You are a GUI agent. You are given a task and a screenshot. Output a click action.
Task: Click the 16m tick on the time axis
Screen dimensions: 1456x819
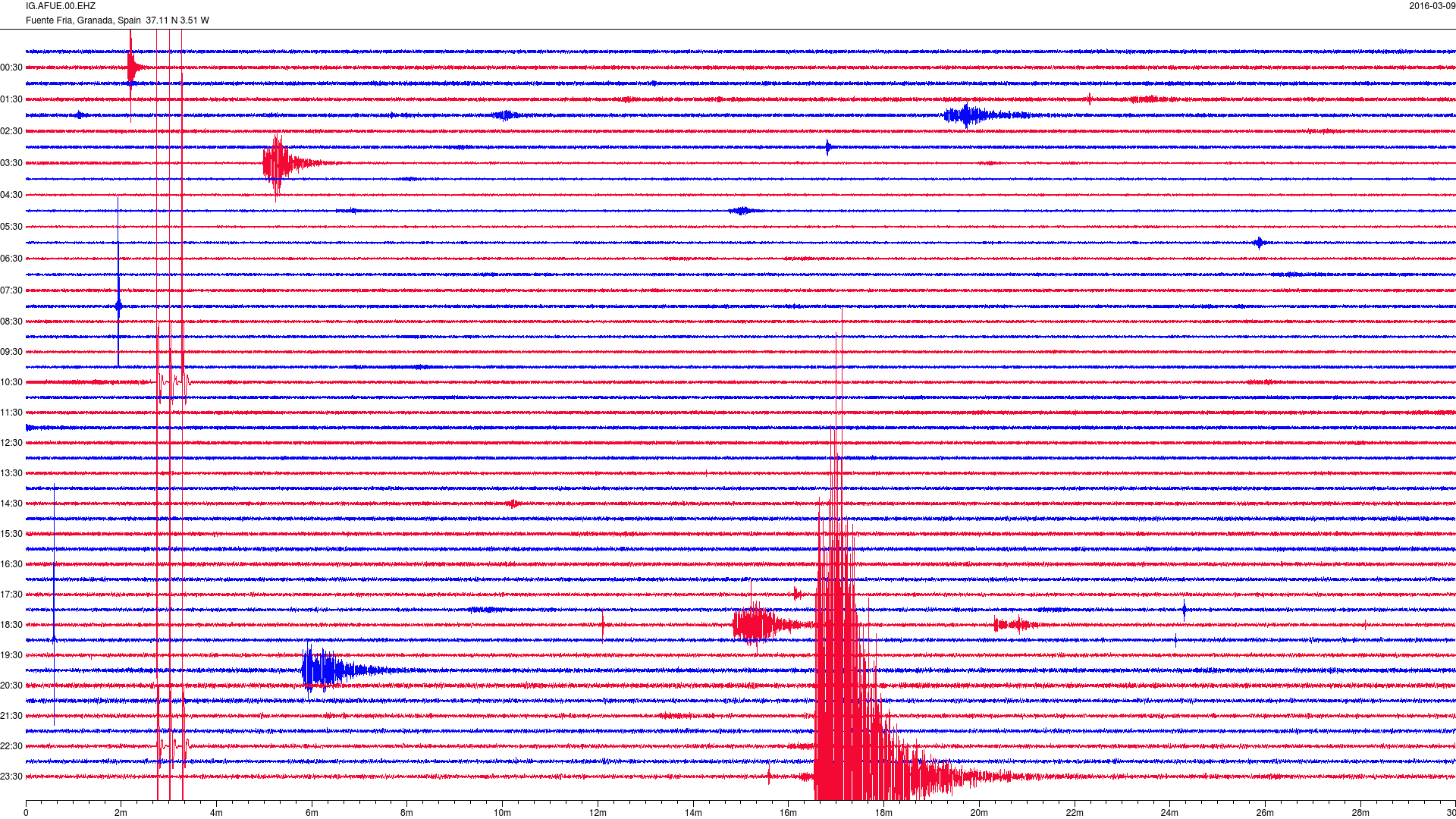click(789, 813)
